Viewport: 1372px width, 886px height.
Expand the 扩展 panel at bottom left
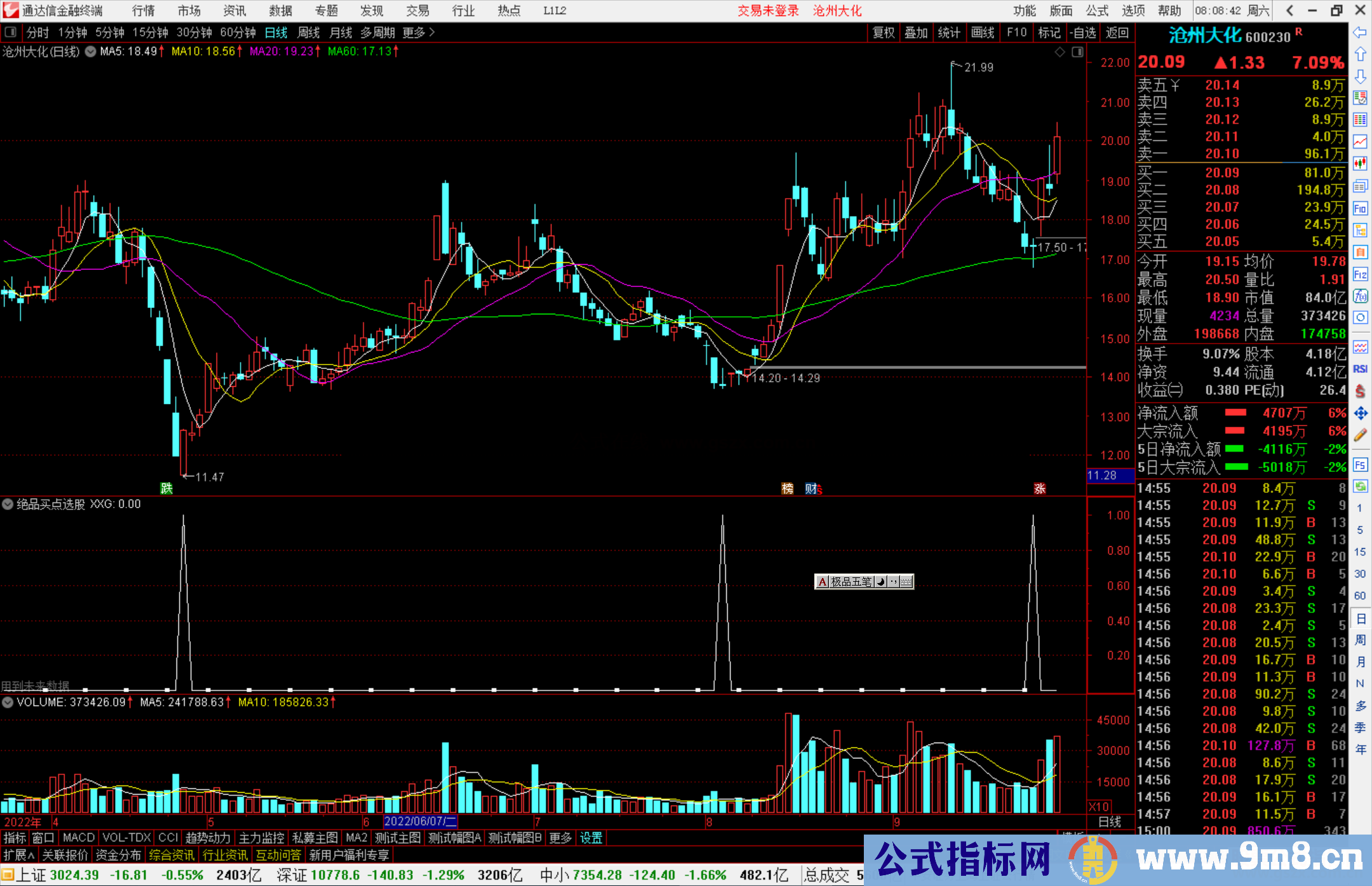(19, 856)
